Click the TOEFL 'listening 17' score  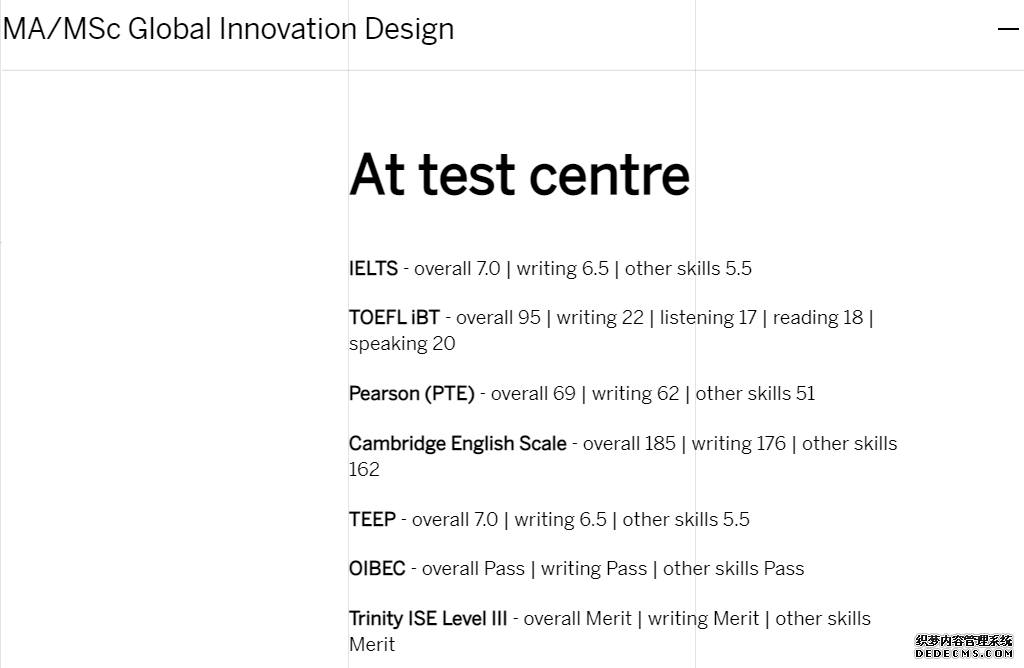[708, 317]
